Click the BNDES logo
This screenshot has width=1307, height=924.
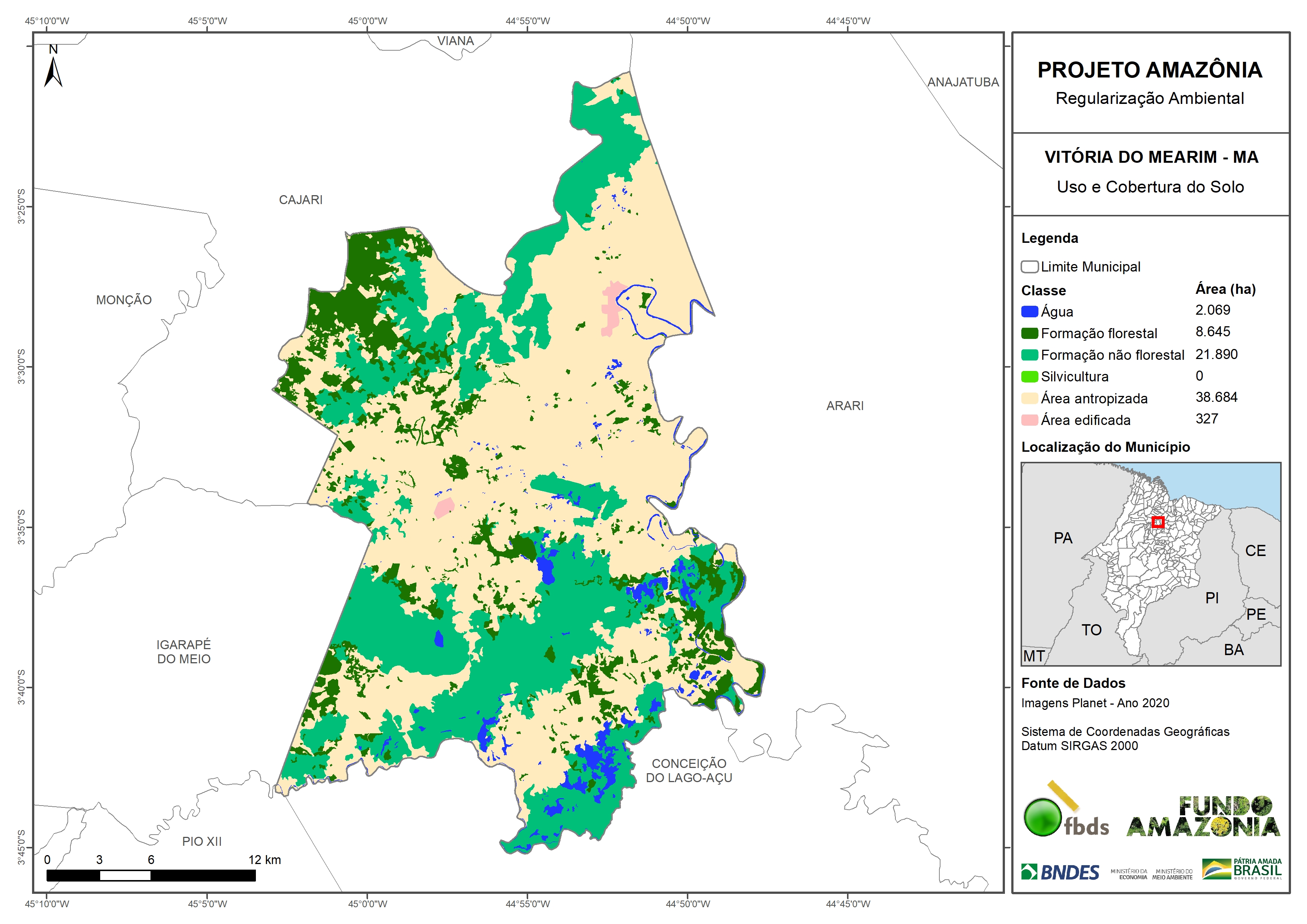click(x=1060, y=872)
